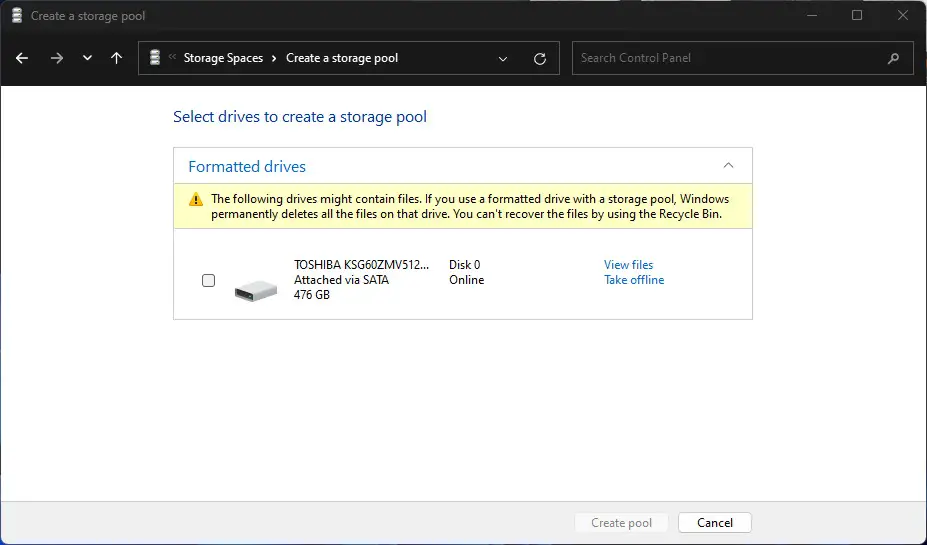The width and height of the screenshot is (927, 545).
Task: Click the Take offline link
Action: [634, 280]
